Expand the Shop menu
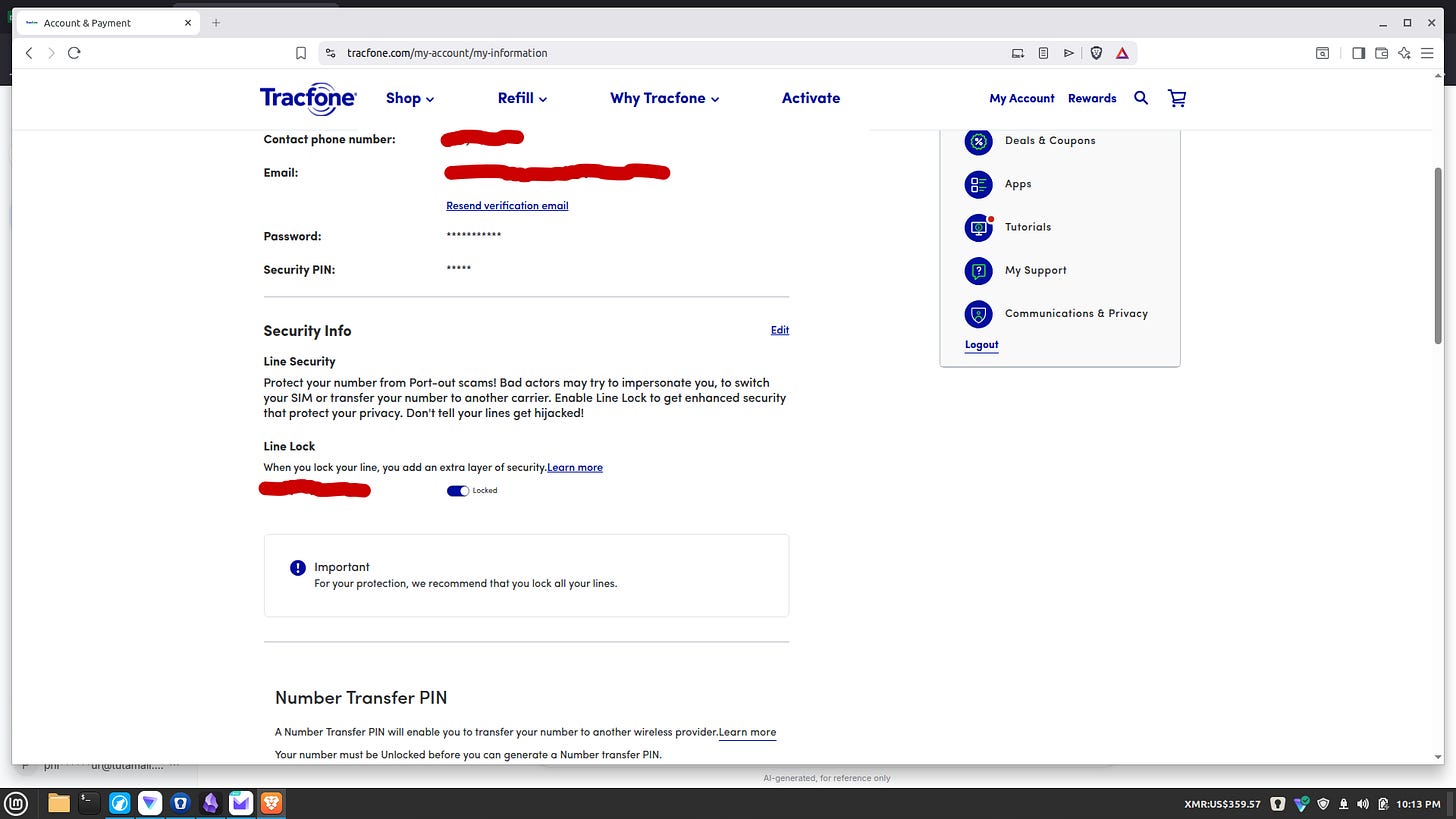 click(410, 98)
